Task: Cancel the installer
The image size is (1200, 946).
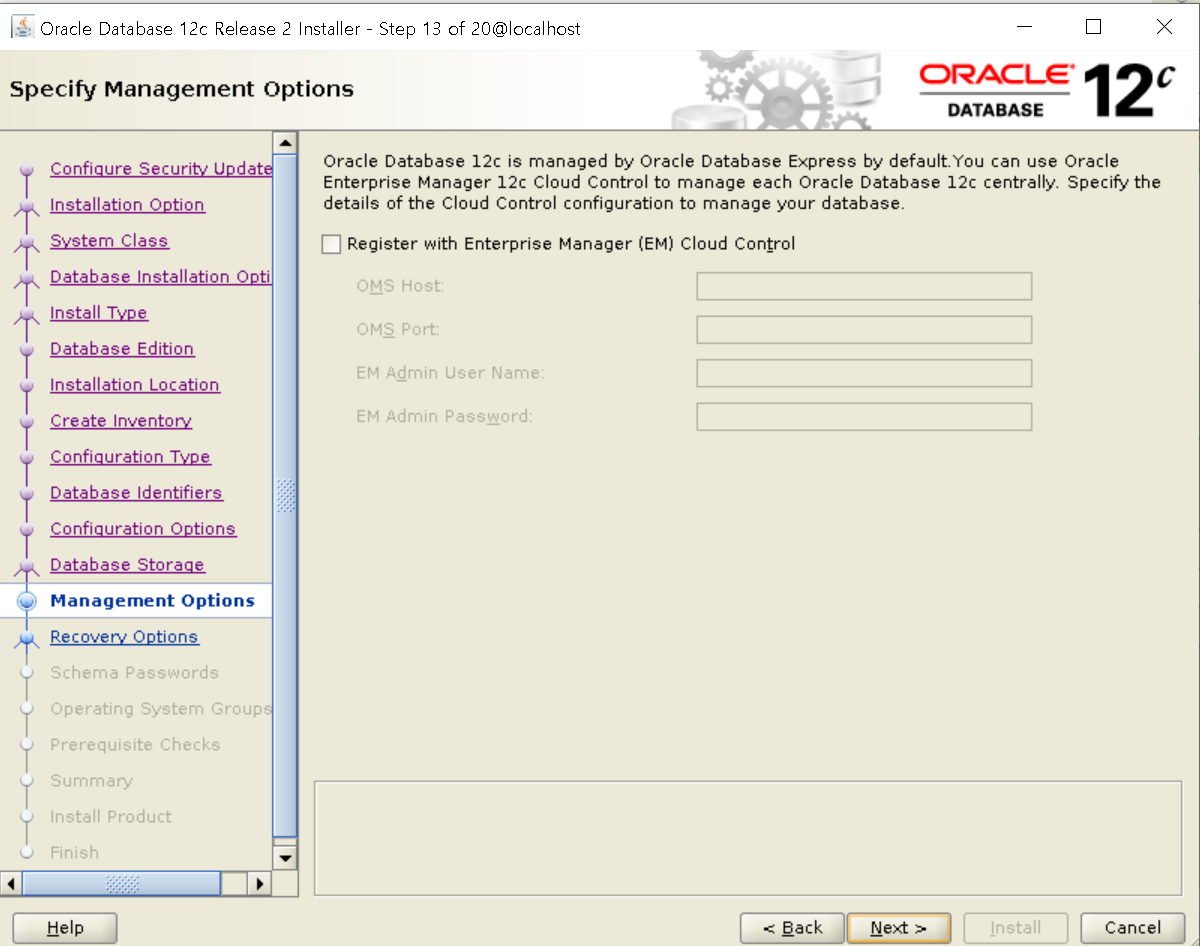Action: [x=1133, y=928]
